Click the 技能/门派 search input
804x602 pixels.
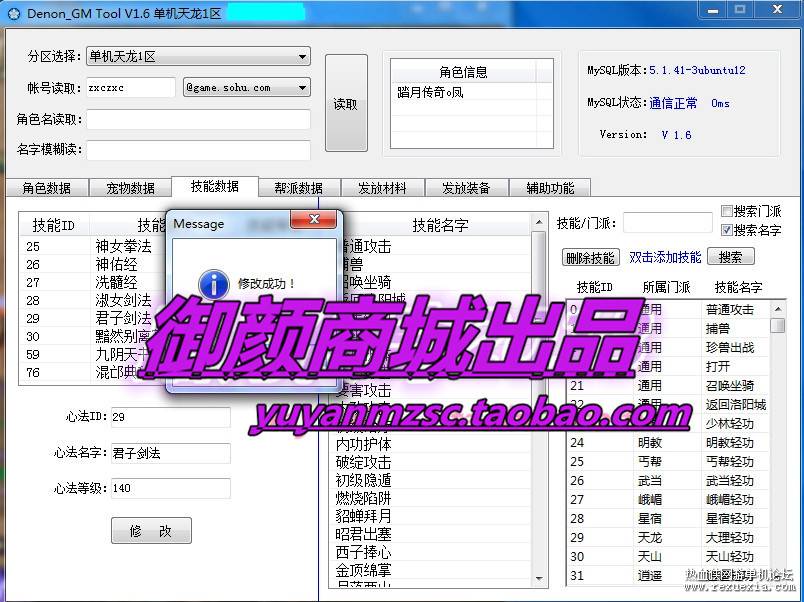point(668,223)
